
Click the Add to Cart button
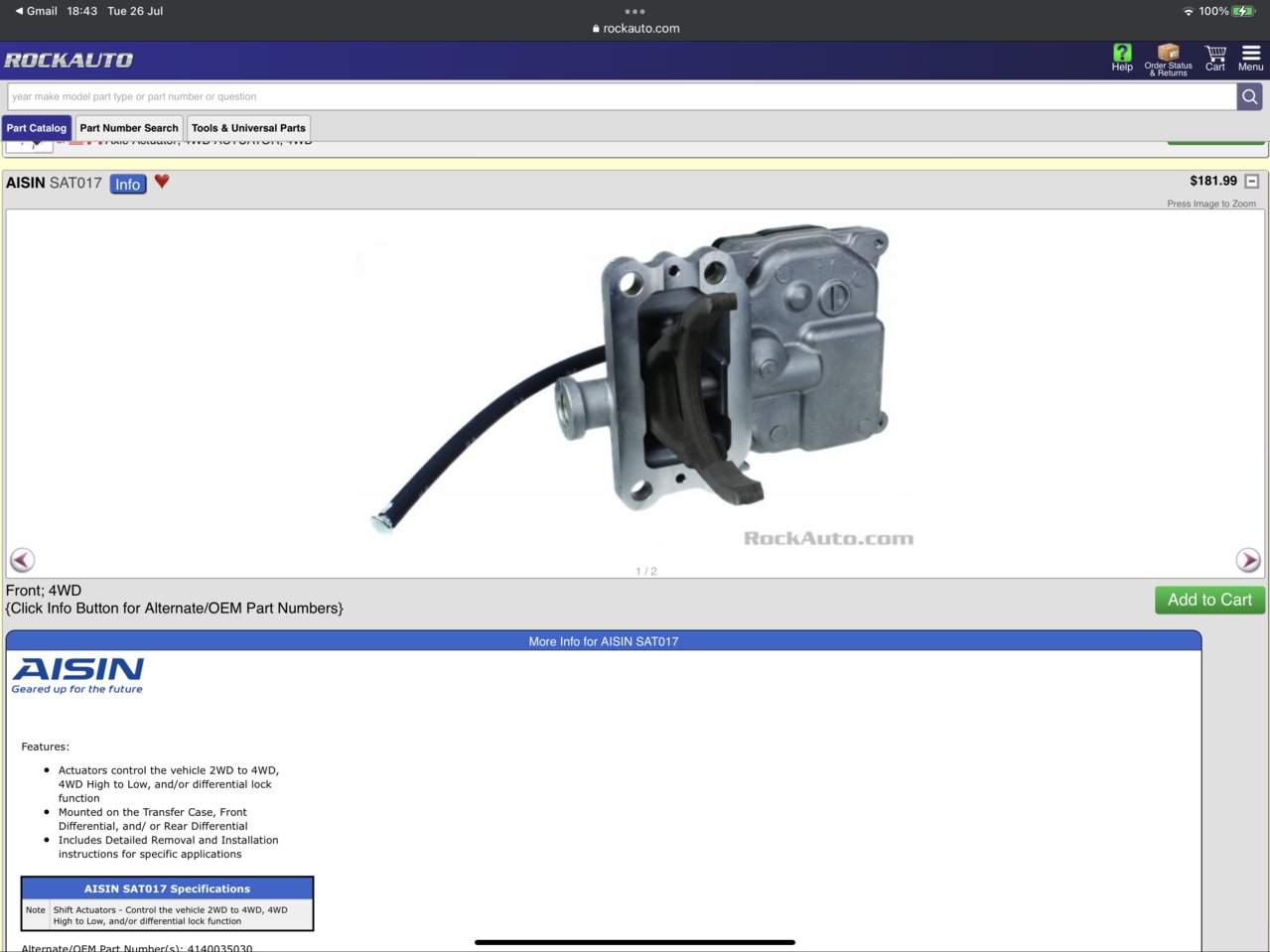point(1209,600)
